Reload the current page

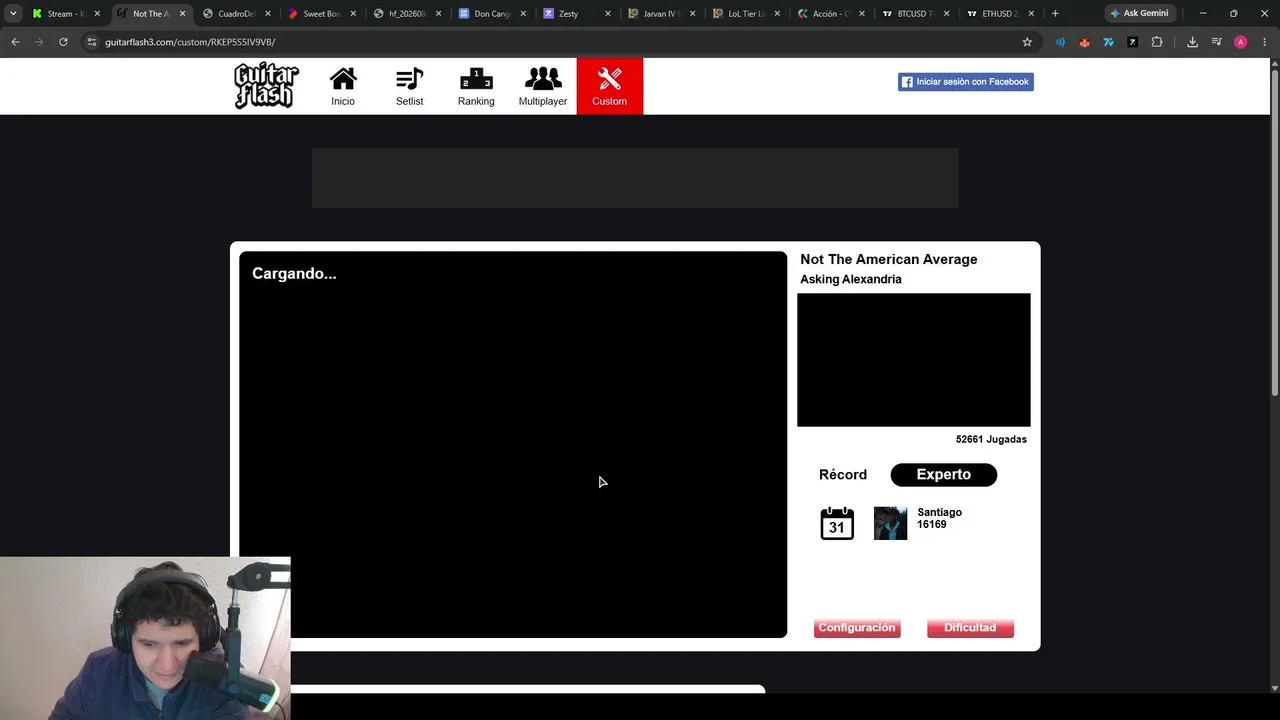coord(63,42)
